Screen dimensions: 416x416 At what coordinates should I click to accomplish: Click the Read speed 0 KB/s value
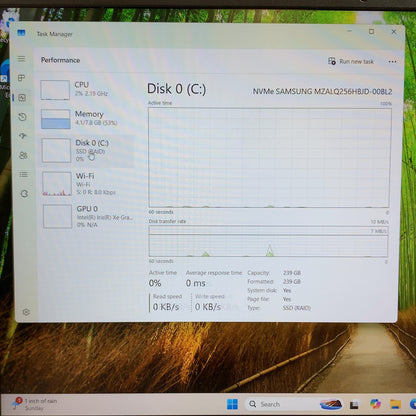166,307
